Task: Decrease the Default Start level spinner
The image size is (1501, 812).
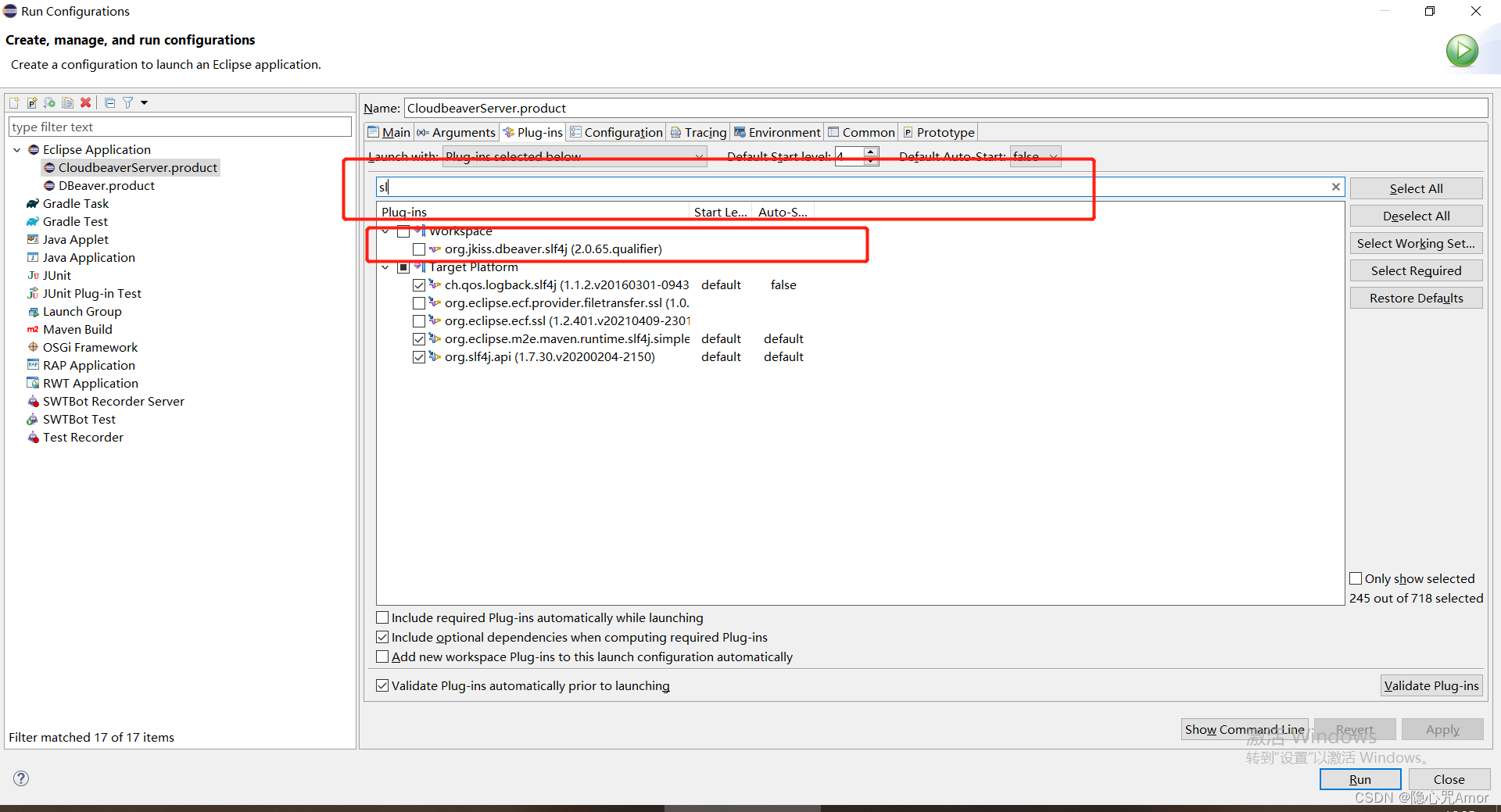Action: [871, 161]
